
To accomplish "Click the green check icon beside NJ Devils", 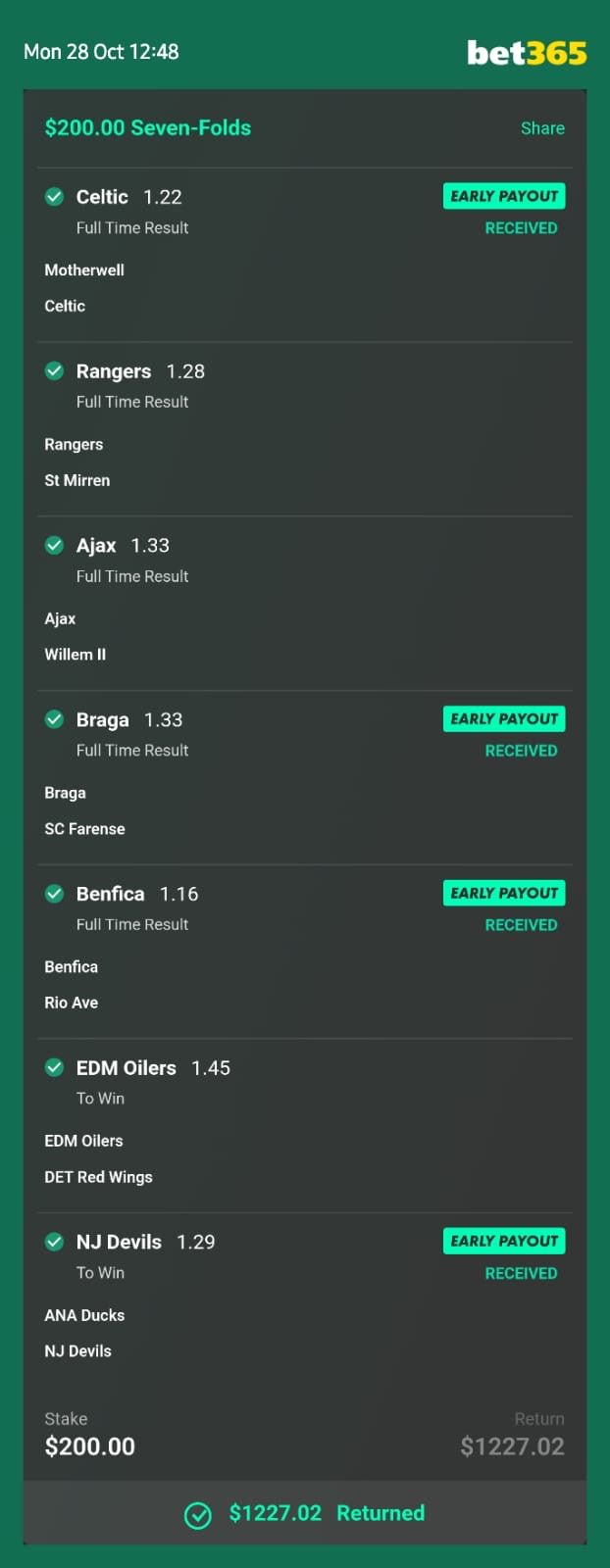I will coord(55,1242).
